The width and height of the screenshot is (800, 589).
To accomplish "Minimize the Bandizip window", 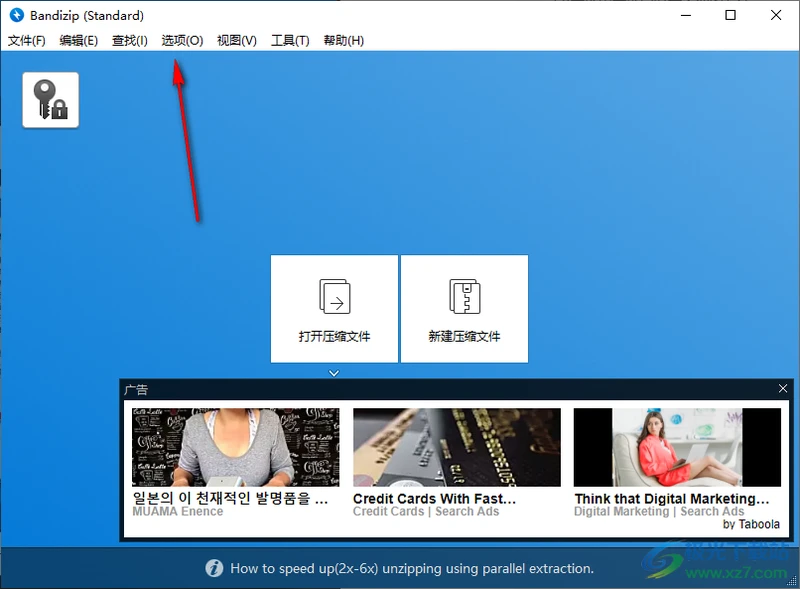I will click(x=686, y=15).
